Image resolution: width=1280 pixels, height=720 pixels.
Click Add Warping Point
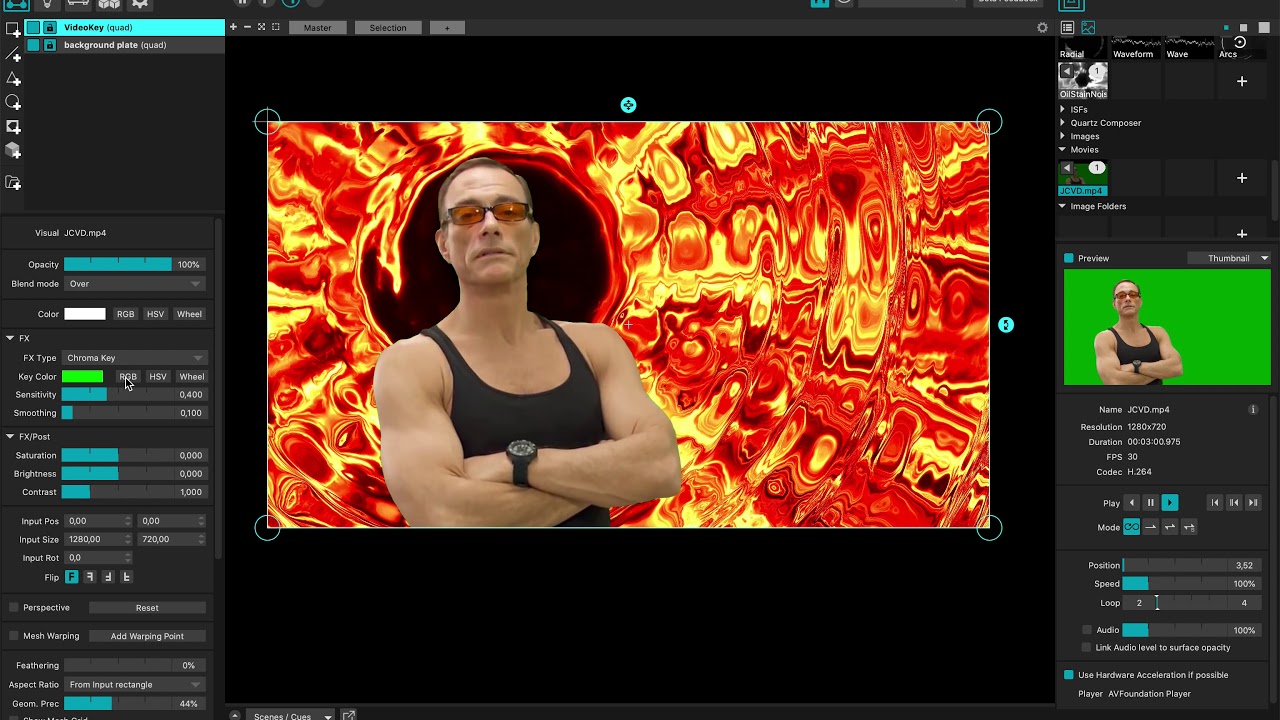tap(147, 636)
